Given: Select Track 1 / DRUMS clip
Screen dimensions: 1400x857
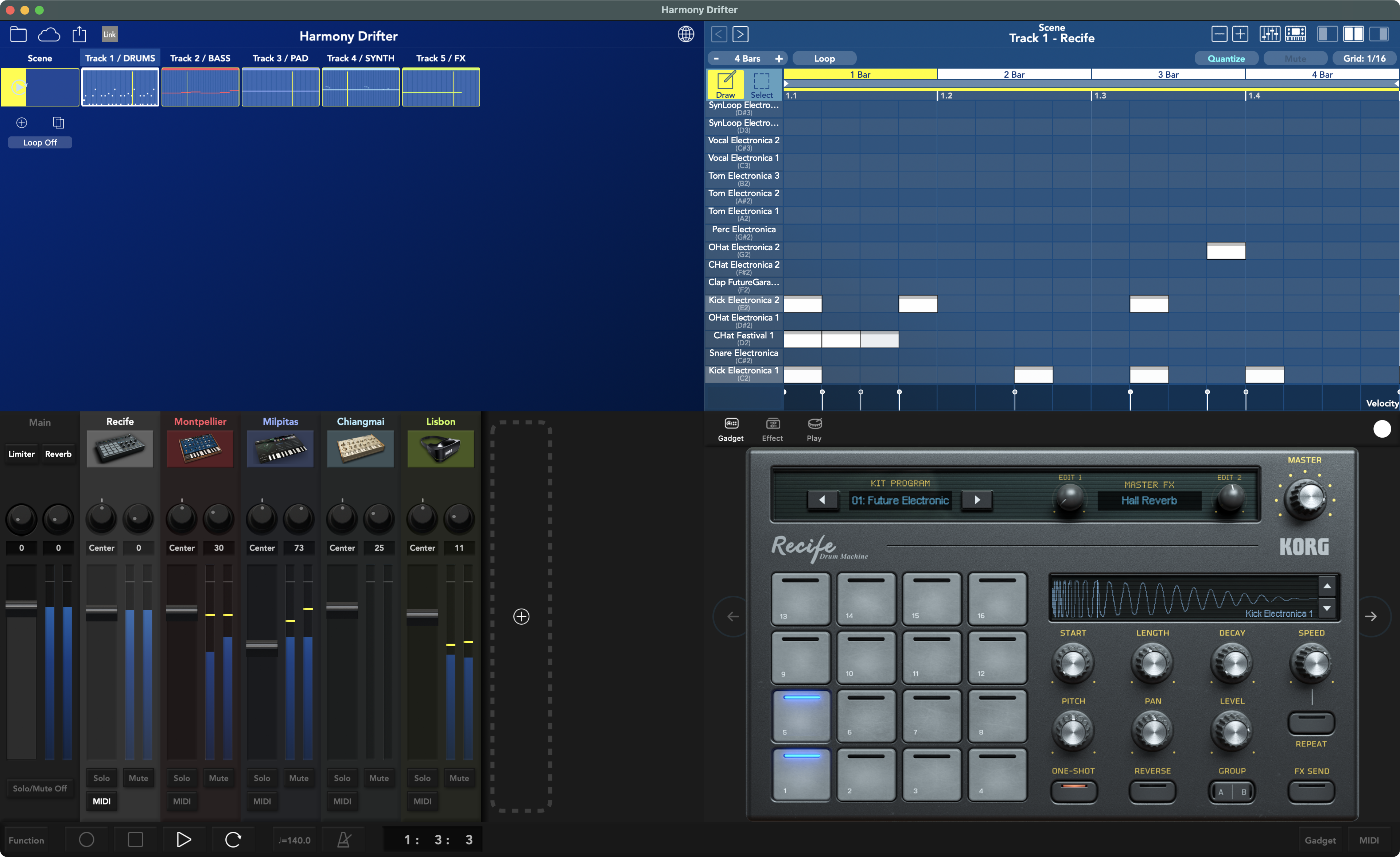Looking at the screenshot, I should [x=120, y=87].
